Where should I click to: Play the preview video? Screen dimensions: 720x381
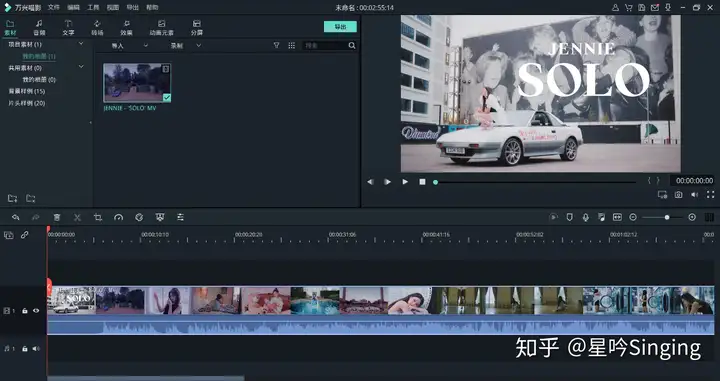pos(405,182)
